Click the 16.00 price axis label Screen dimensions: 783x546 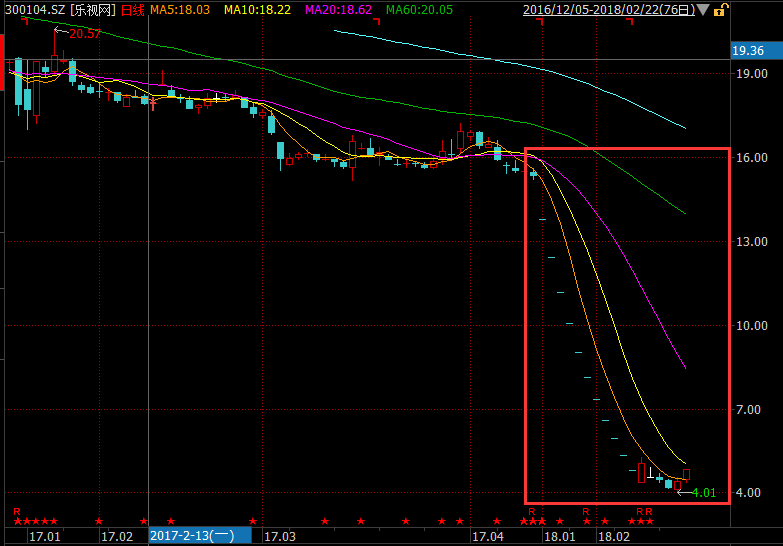[x=752, y=158]
